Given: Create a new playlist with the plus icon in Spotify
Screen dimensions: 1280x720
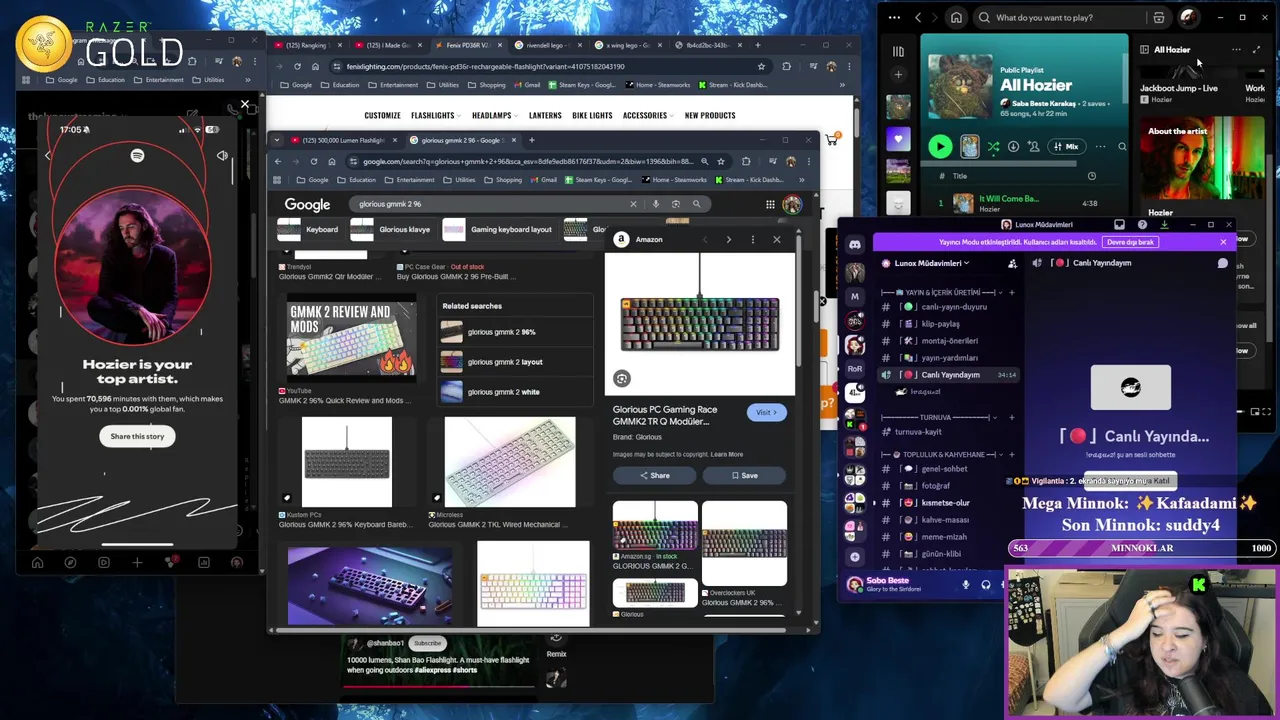Looking at the screenshot, I should pos(898,75).
